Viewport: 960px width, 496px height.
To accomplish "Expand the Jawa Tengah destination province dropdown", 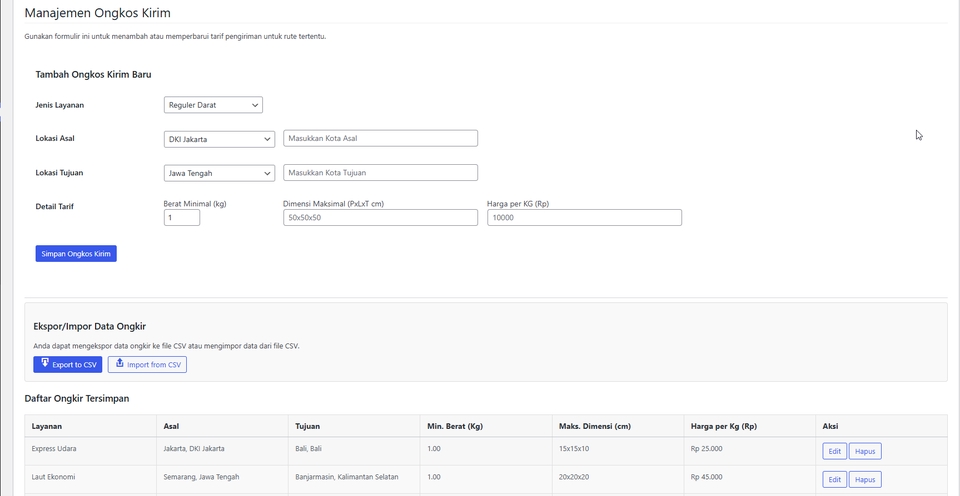I will 219,173.
